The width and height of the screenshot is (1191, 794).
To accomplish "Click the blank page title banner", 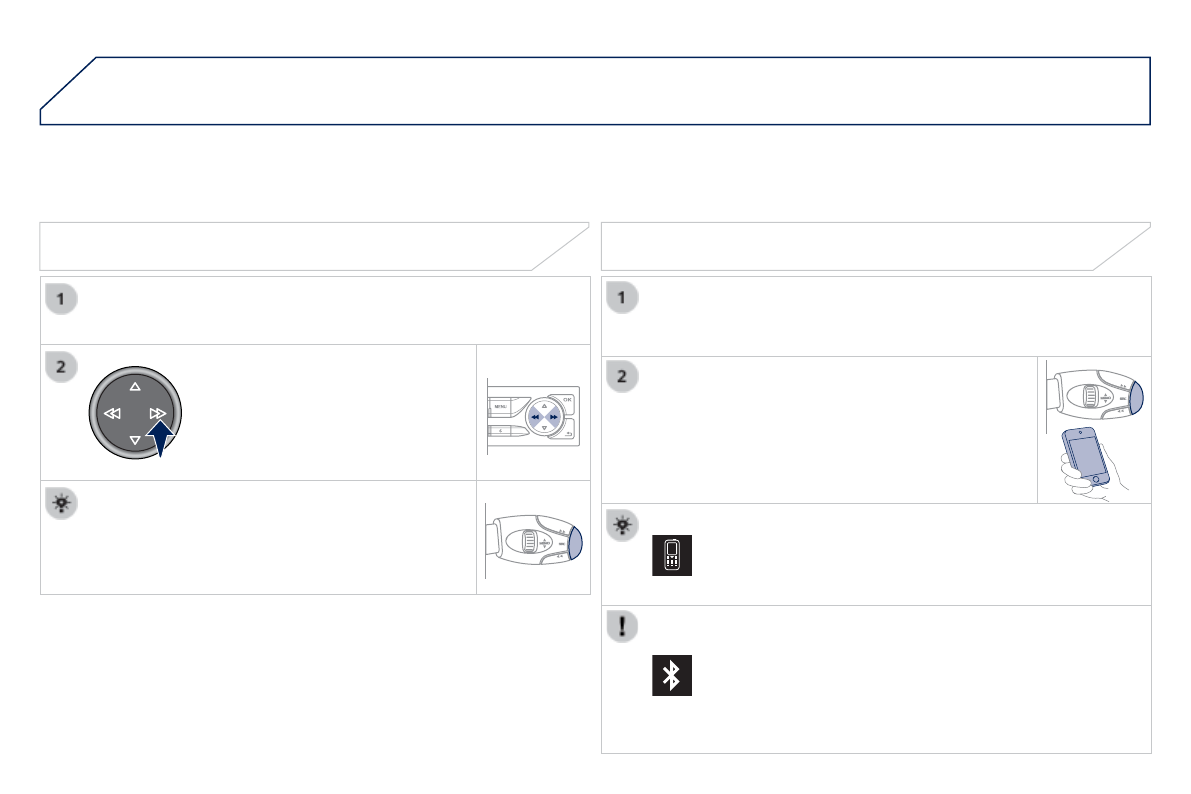I will (595, 91).
